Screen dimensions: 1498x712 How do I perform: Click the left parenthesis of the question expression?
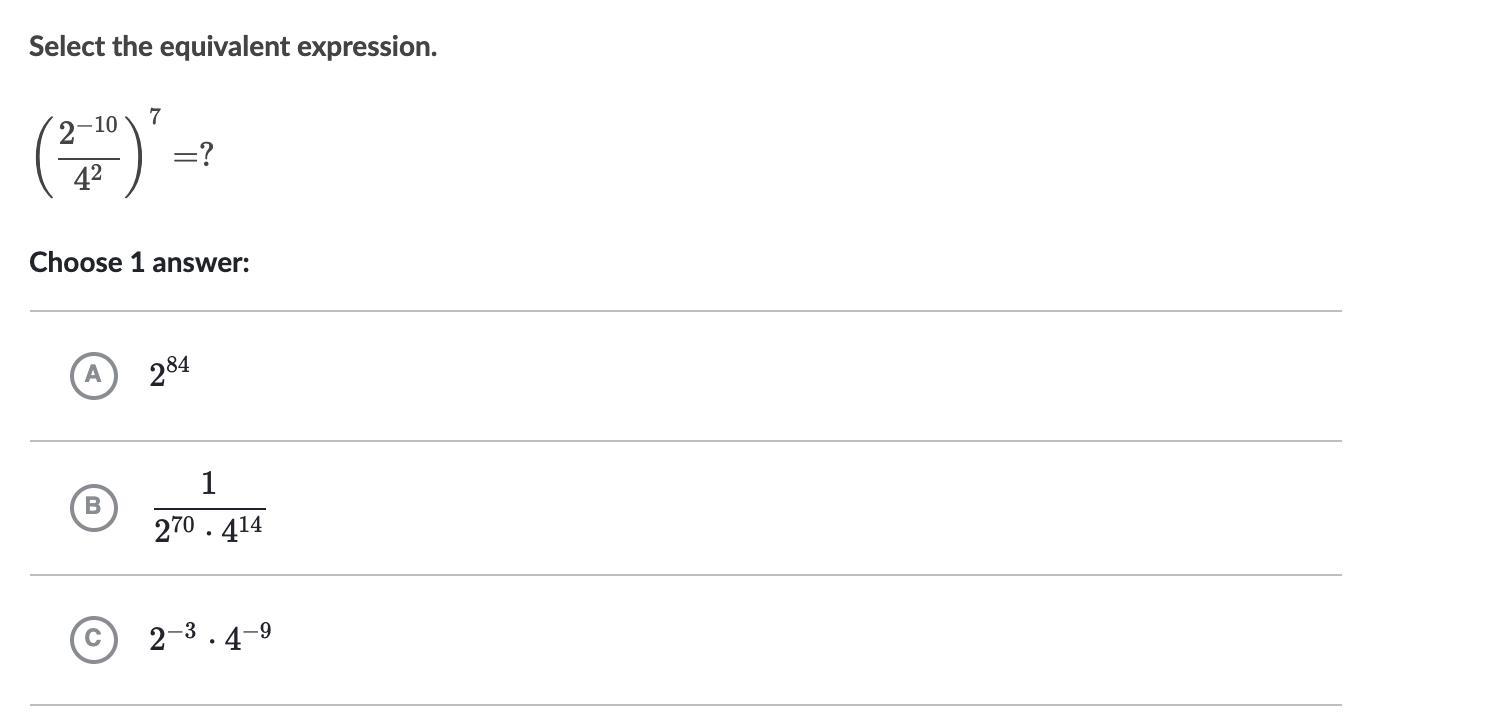[x=43, y=157]
